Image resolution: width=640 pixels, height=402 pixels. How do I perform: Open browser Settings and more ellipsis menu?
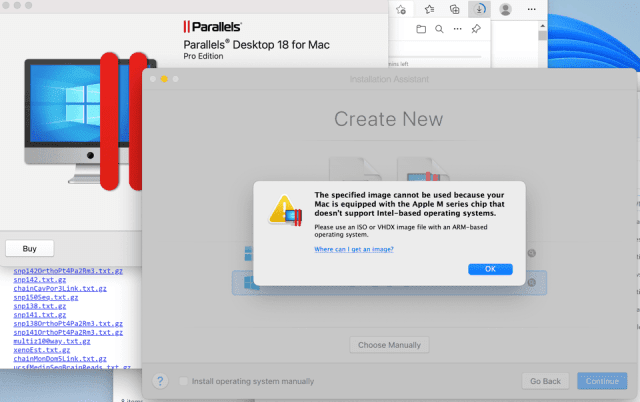click(x=532, y=9)
